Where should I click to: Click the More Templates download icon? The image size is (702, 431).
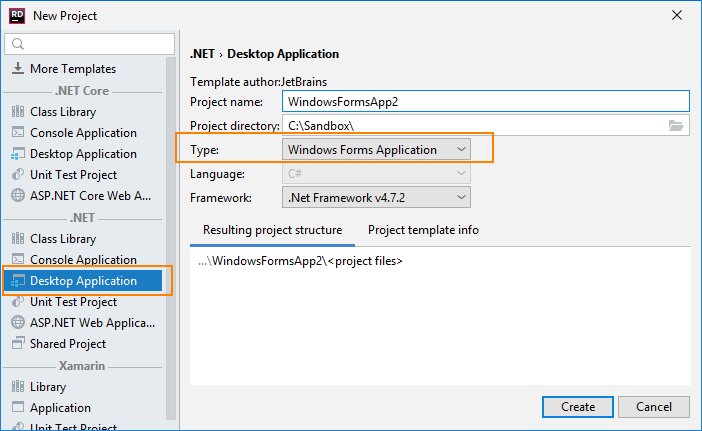pos(17,69)
